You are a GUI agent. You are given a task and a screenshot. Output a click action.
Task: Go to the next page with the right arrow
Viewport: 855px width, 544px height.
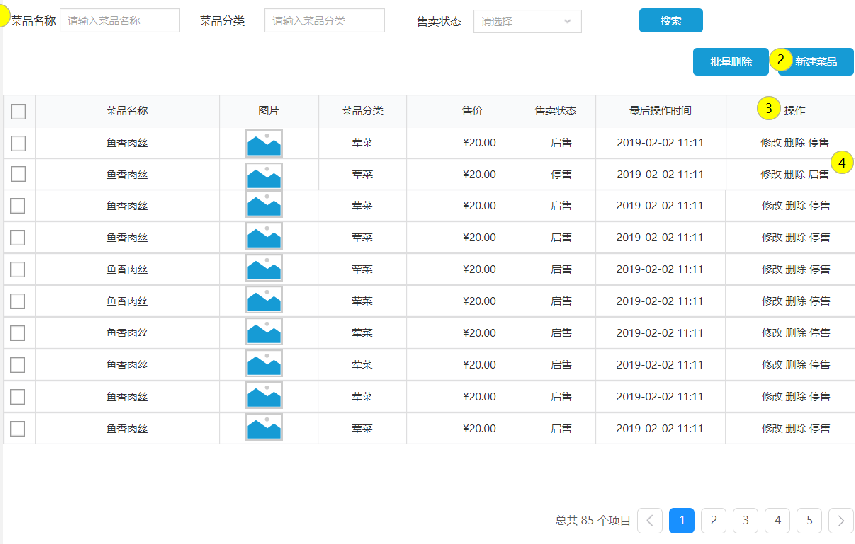[x=841, y=520]
